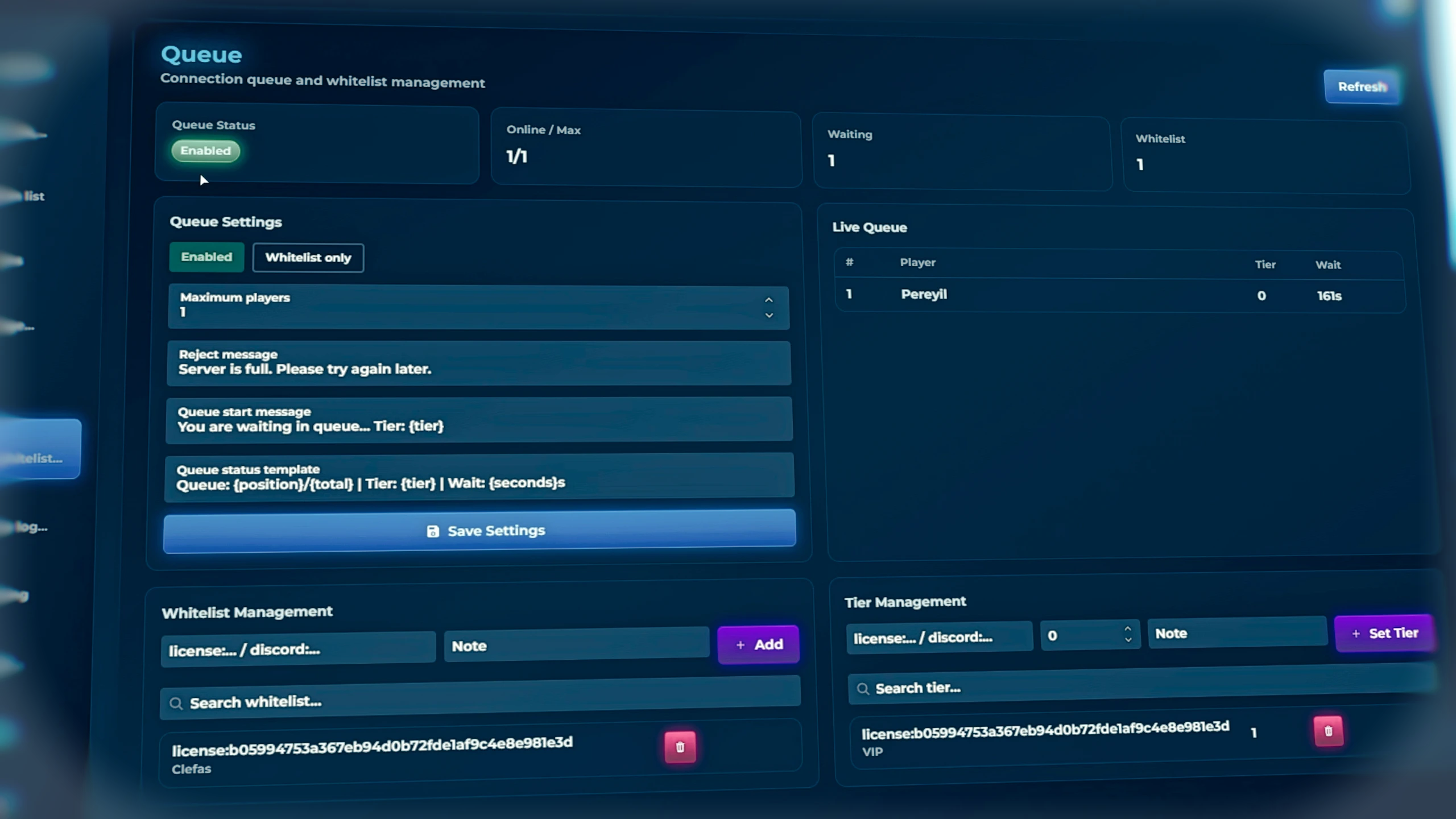Select the VIP license text in Tier Management

(1045, 730)
